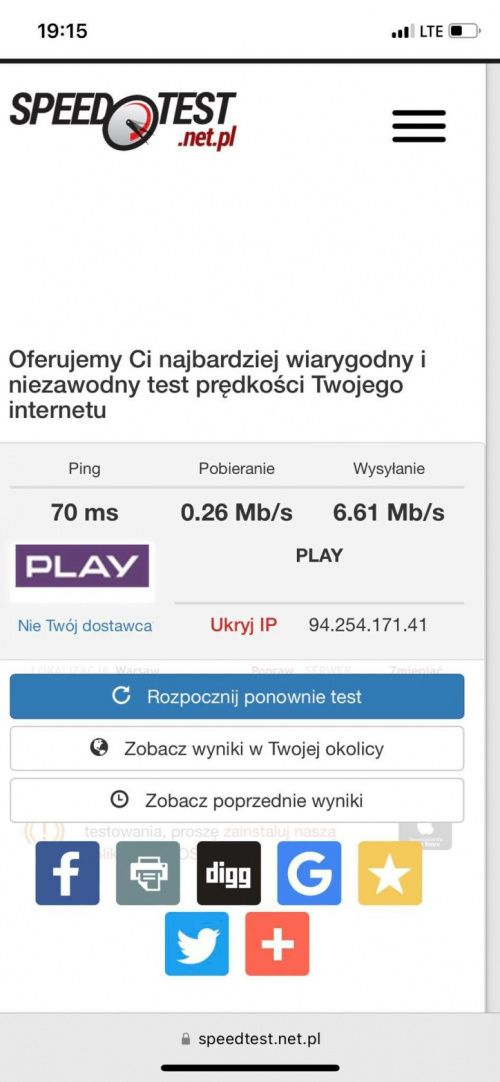Viewport: 500px width, 1082px height.
Task: Click the Ukryj IP link
Action: tap(243, 625)
